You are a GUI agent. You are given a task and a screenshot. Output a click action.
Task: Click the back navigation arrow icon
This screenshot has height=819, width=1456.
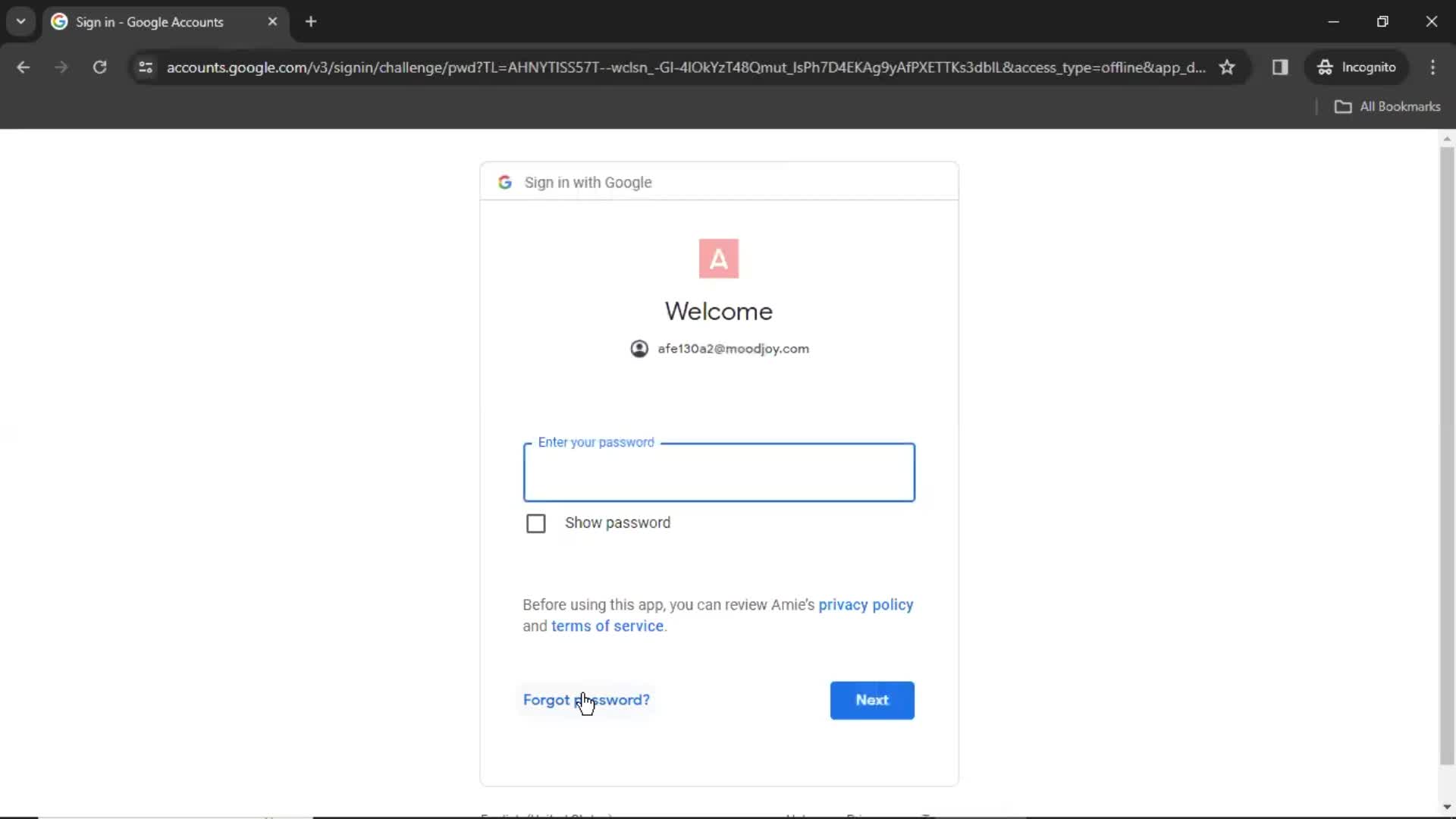pyautogui.click(x=24, y=67)
